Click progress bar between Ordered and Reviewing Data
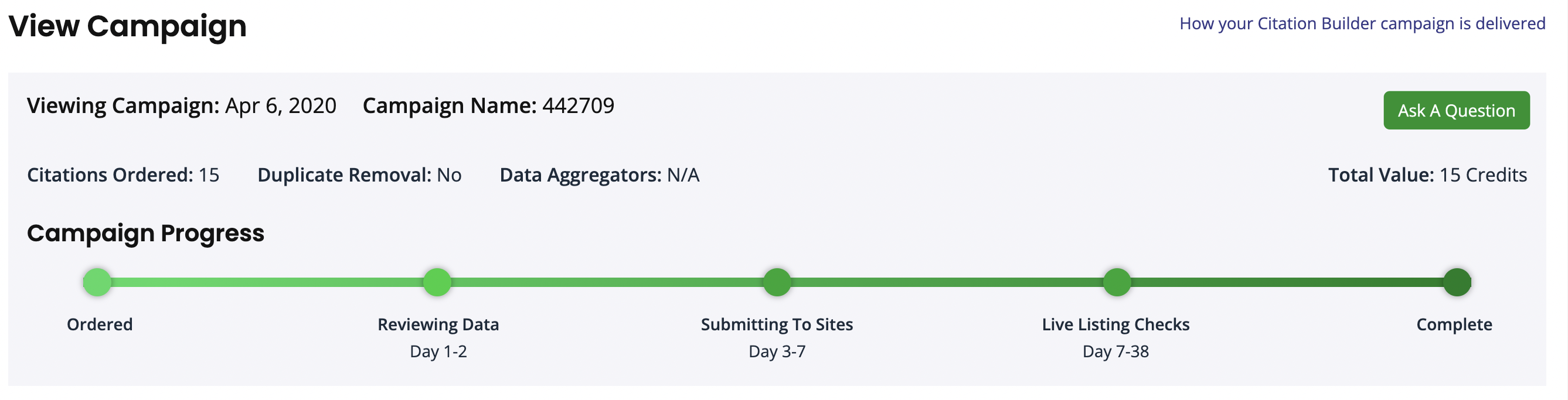 click(268, 282)
